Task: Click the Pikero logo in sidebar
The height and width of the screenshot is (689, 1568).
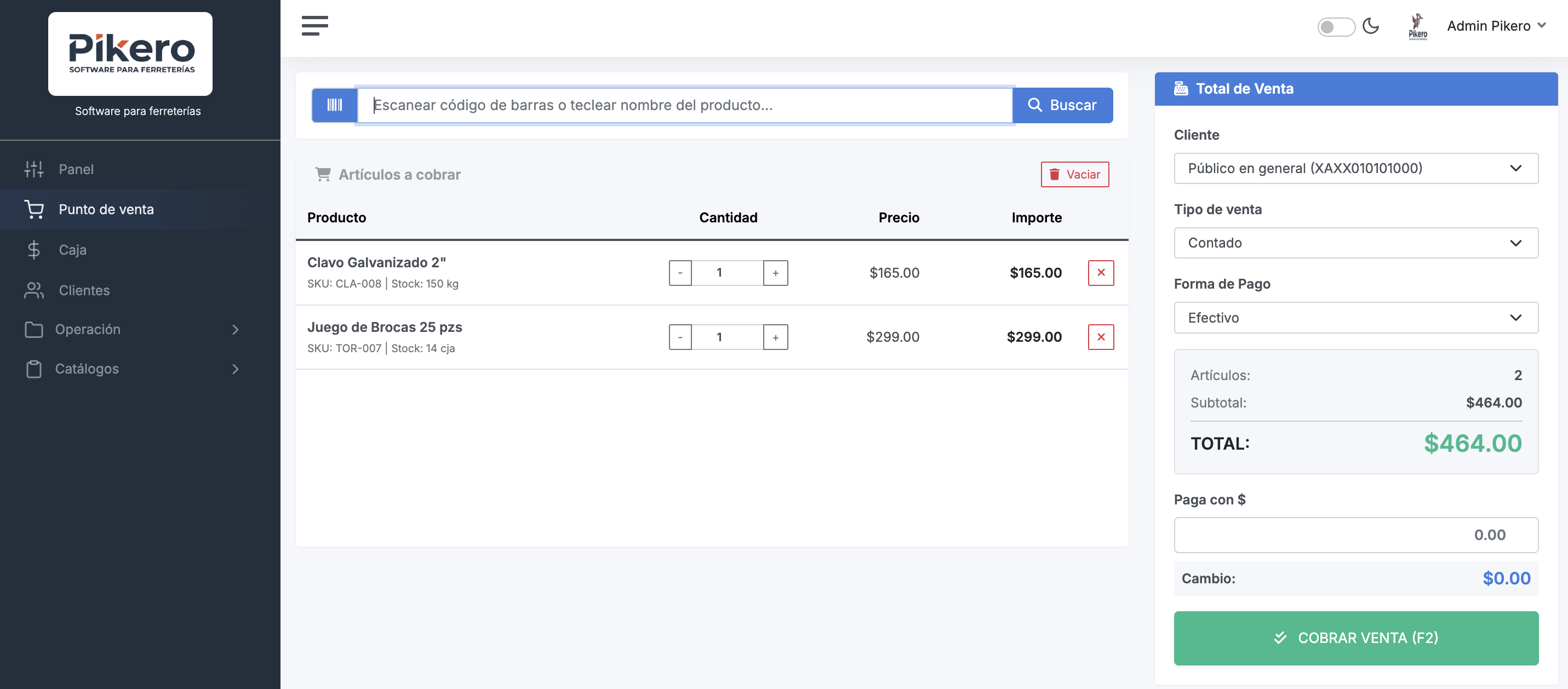Action: point(130,54)
